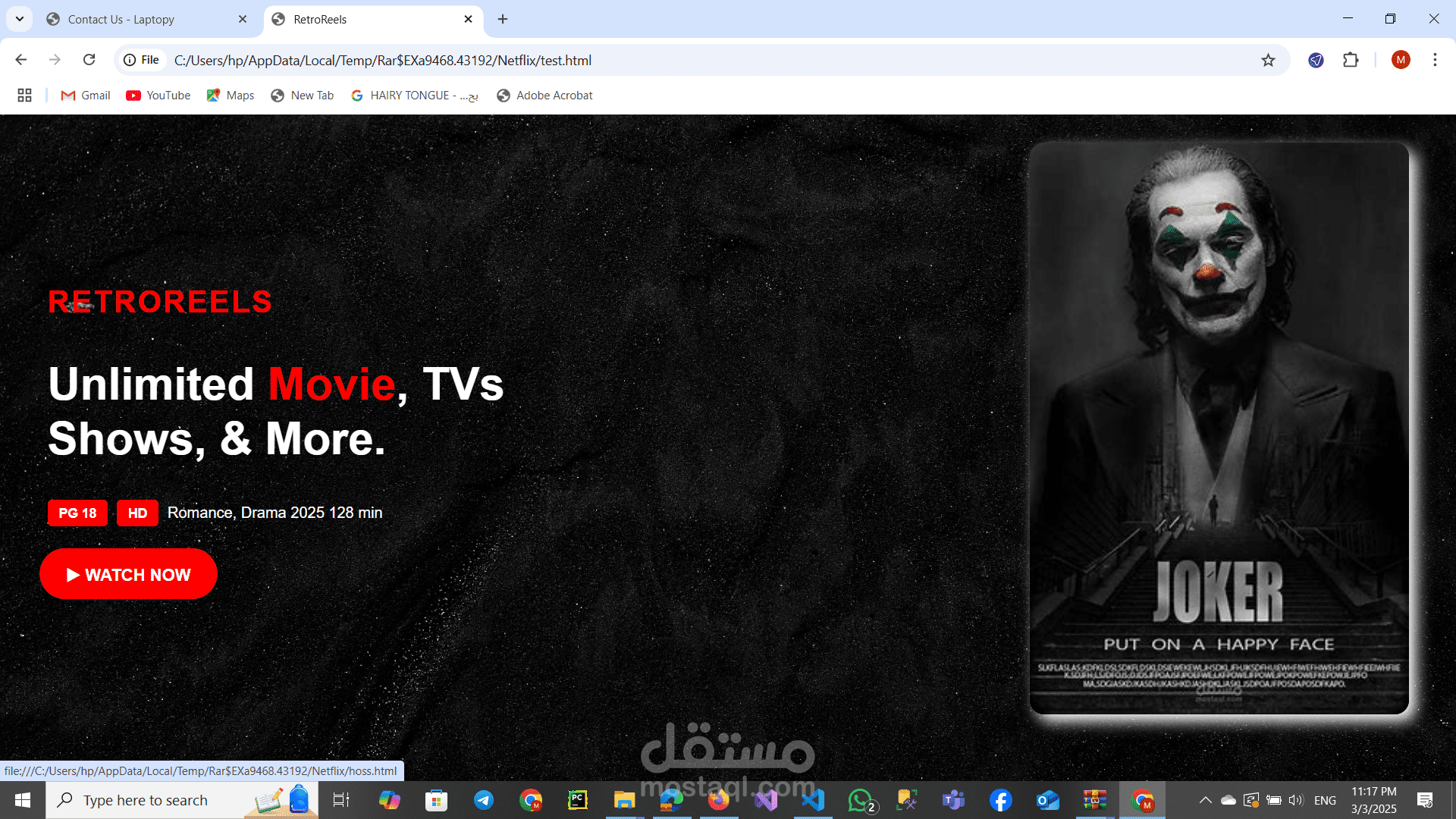The height and width of the screenshot is (819, 1456).
Task: Click the File site info chip
Action: (142, 60)
